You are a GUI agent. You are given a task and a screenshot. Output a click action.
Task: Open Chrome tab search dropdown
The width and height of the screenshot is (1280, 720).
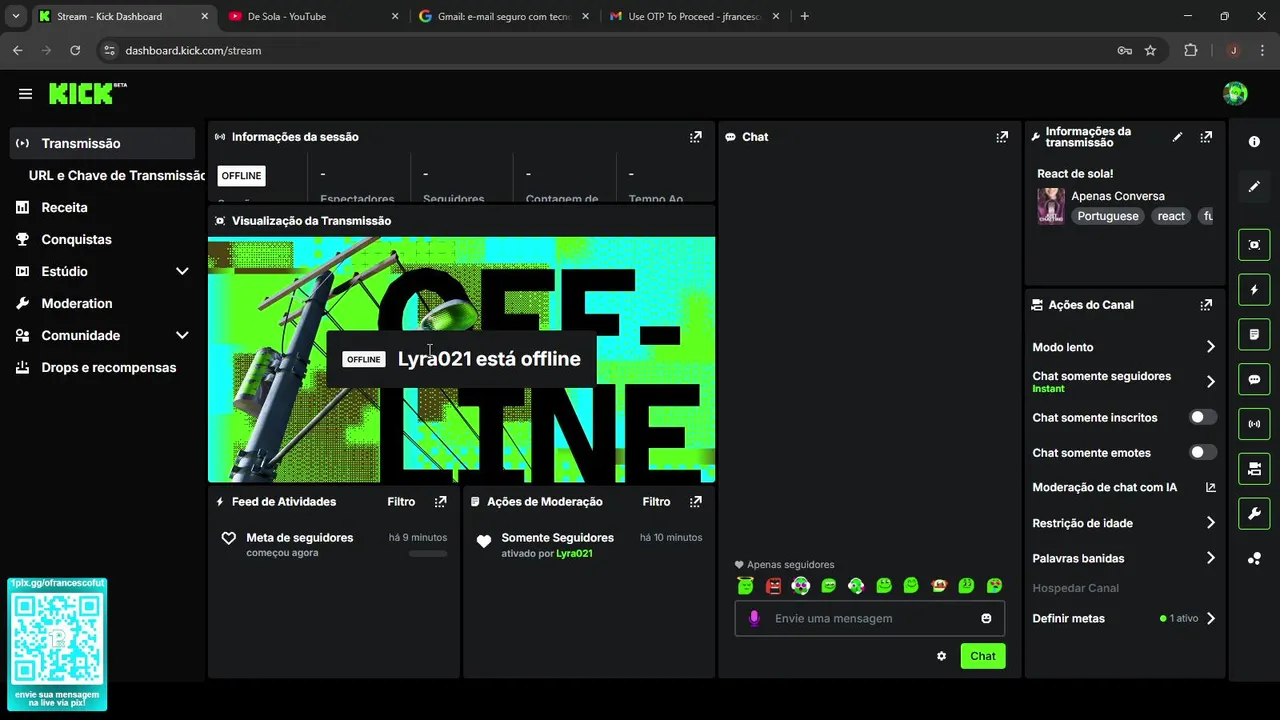16,16
